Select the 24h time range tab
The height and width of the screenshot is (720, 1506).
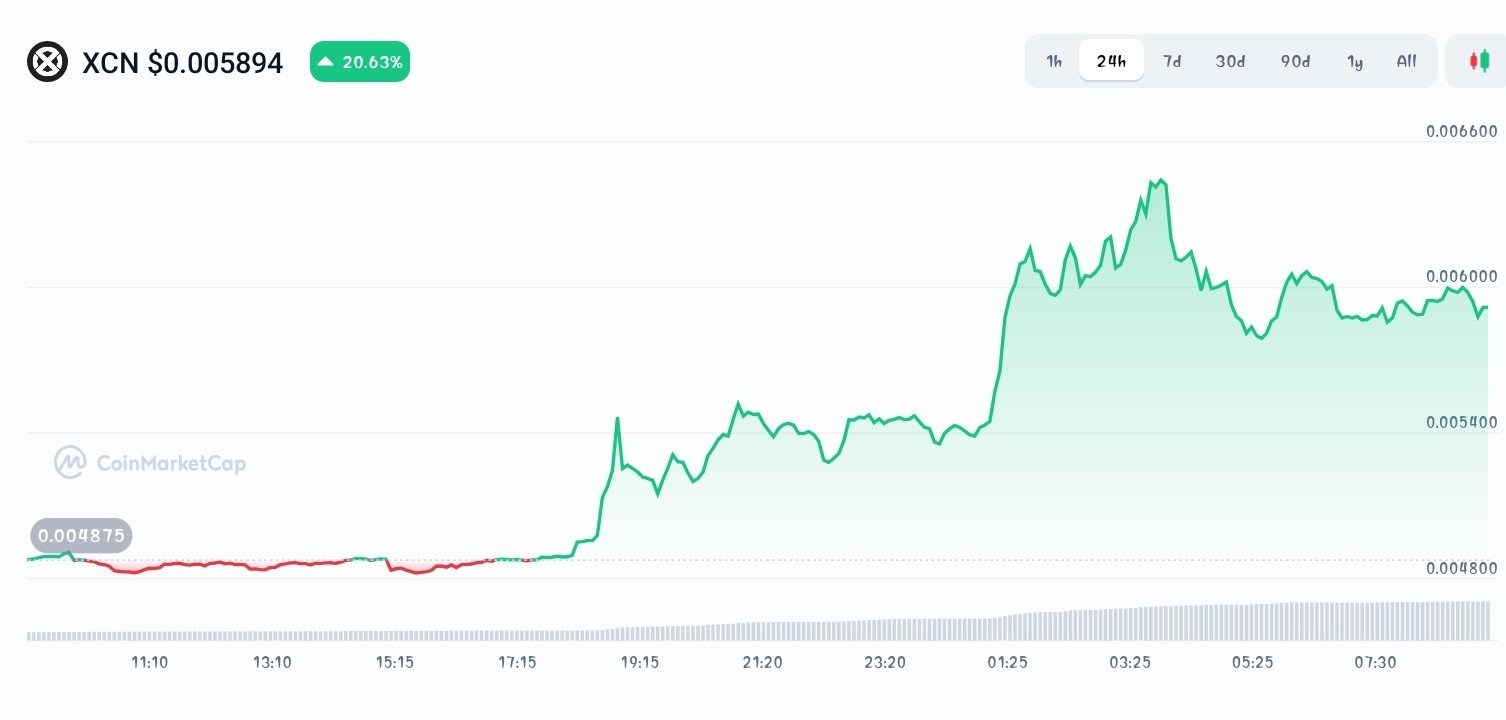point(1111,61)
